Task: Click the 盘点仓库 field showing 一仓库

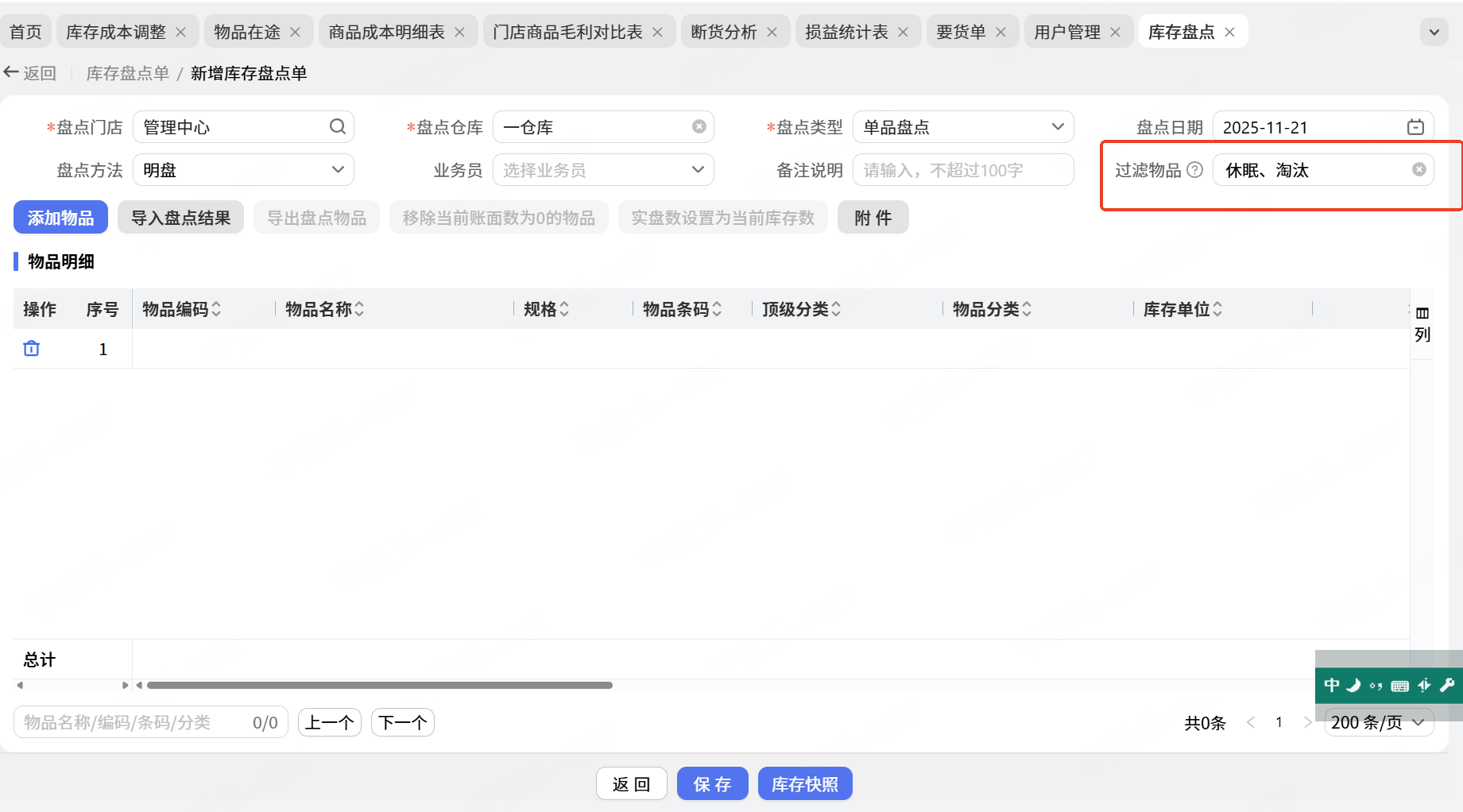Action: tap(603, 127)
